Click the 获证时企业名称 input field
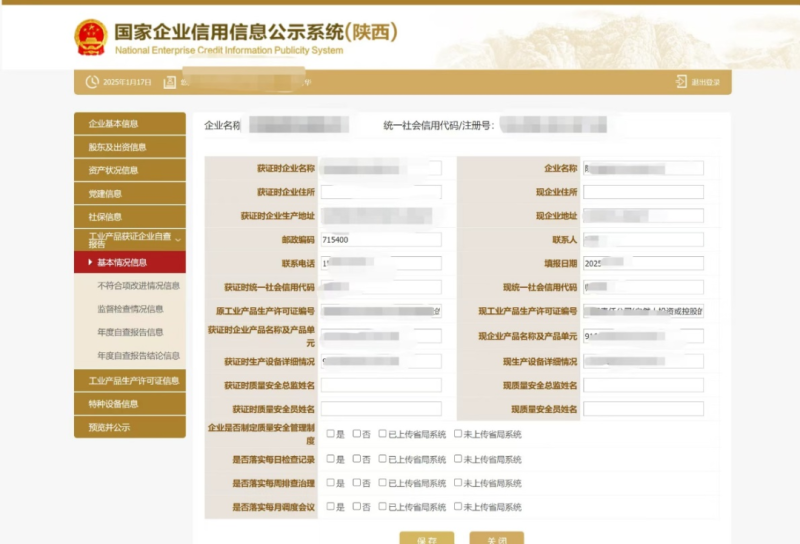 [381, 168]
